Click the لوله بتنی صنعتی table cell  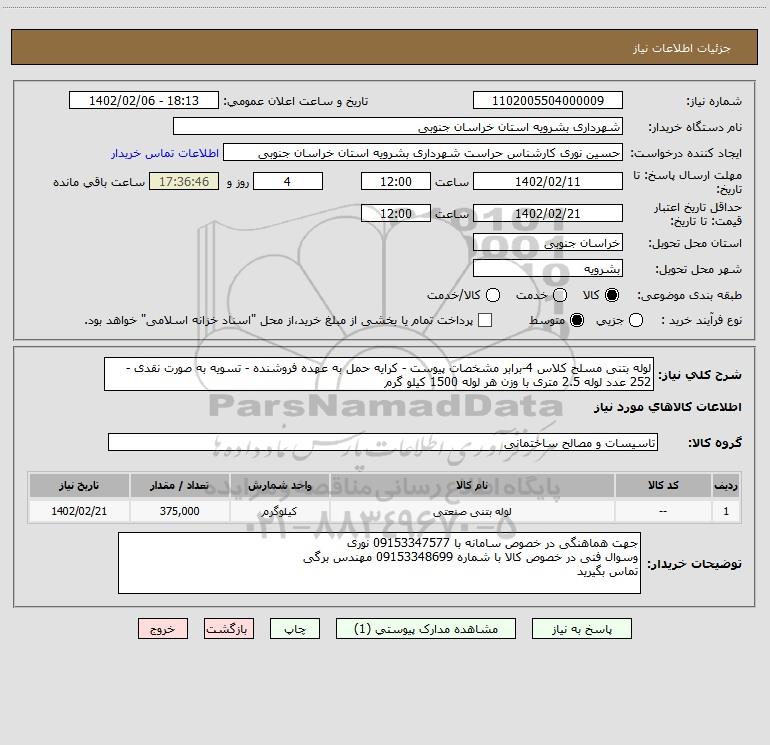coord(472,511)
